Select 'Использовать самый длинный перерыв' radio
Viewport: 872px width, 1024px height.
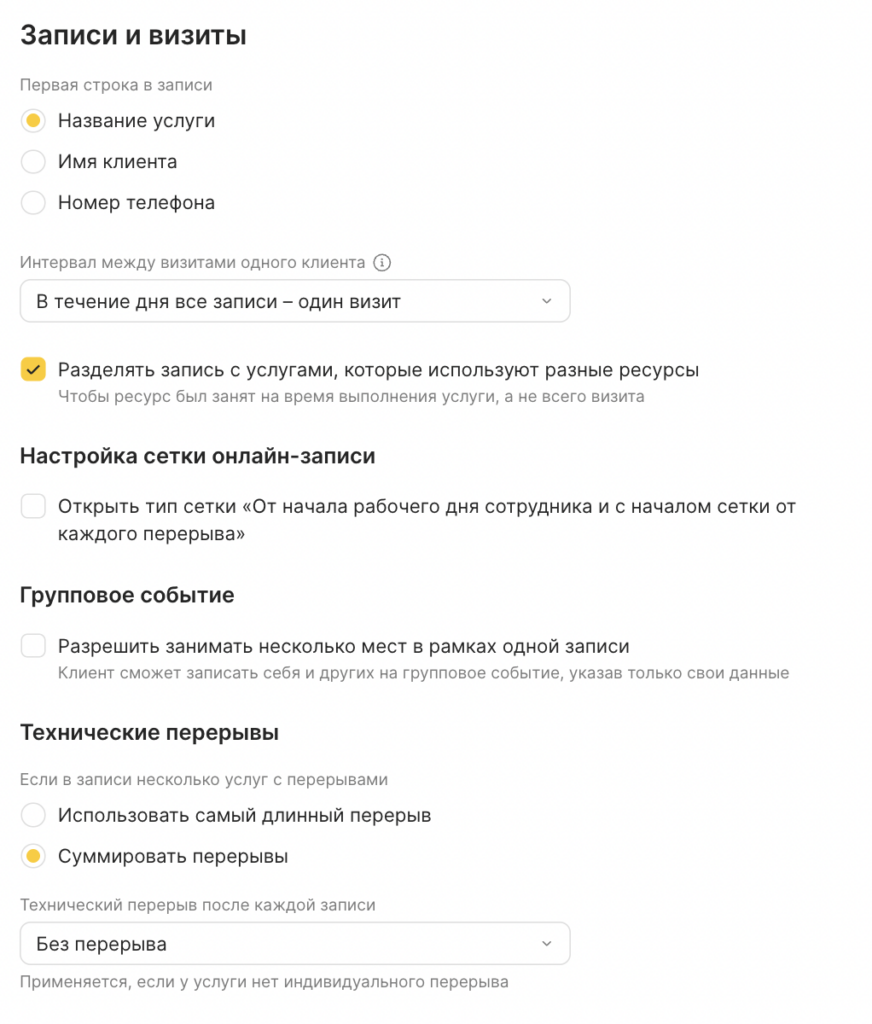click(34, 815)
